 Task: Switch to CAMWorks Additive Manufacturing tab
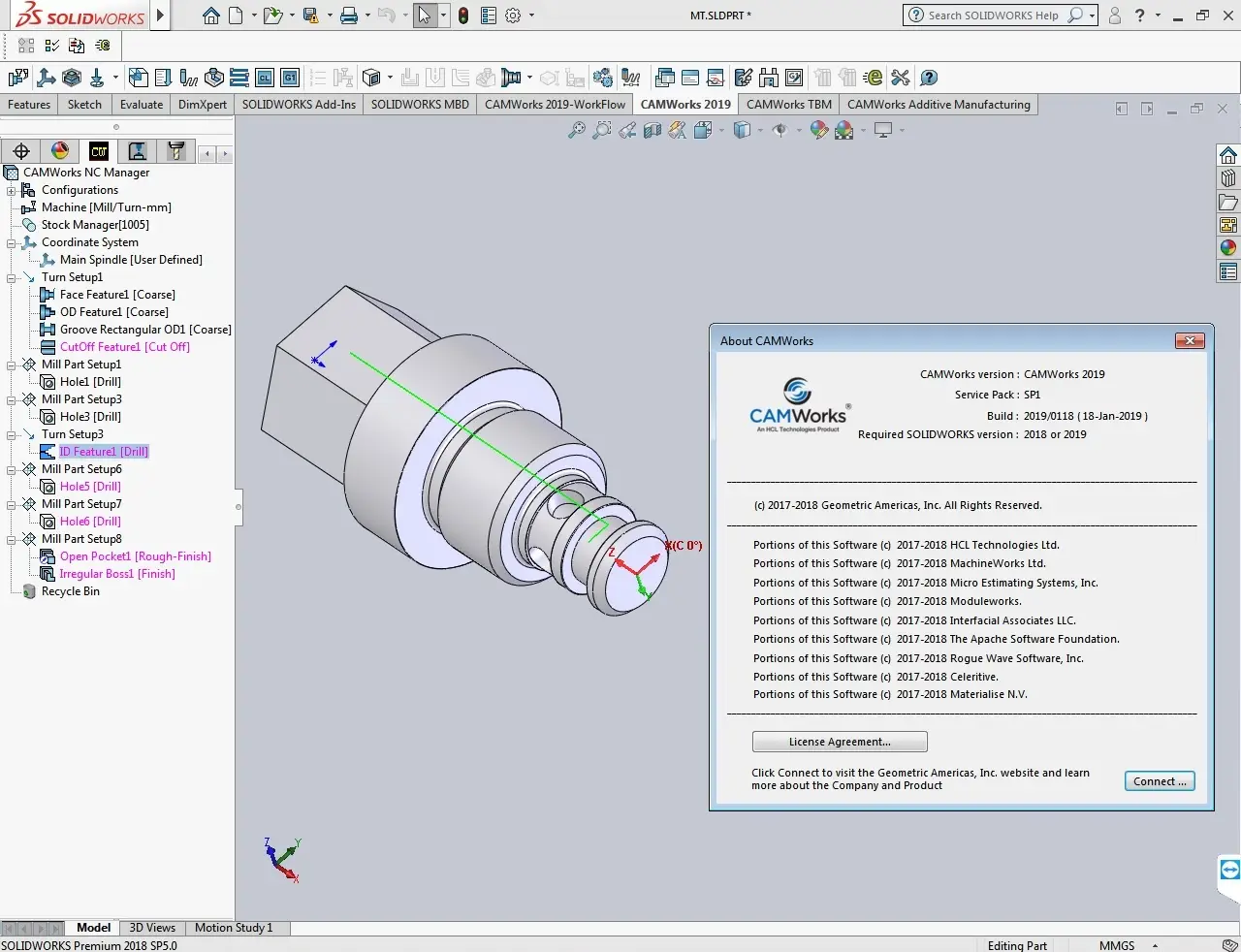point(939,105)
